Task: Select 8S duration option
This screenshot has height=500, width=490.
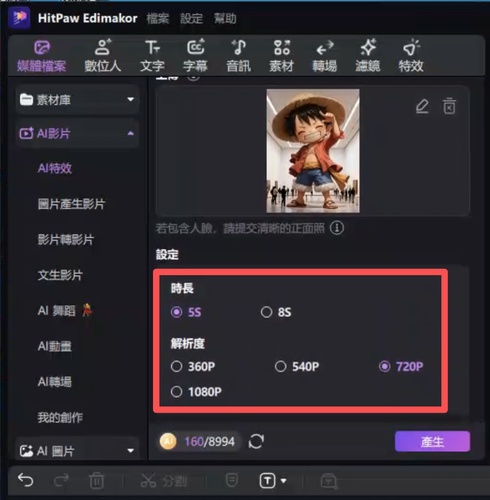Action: [x=276, y=312]
